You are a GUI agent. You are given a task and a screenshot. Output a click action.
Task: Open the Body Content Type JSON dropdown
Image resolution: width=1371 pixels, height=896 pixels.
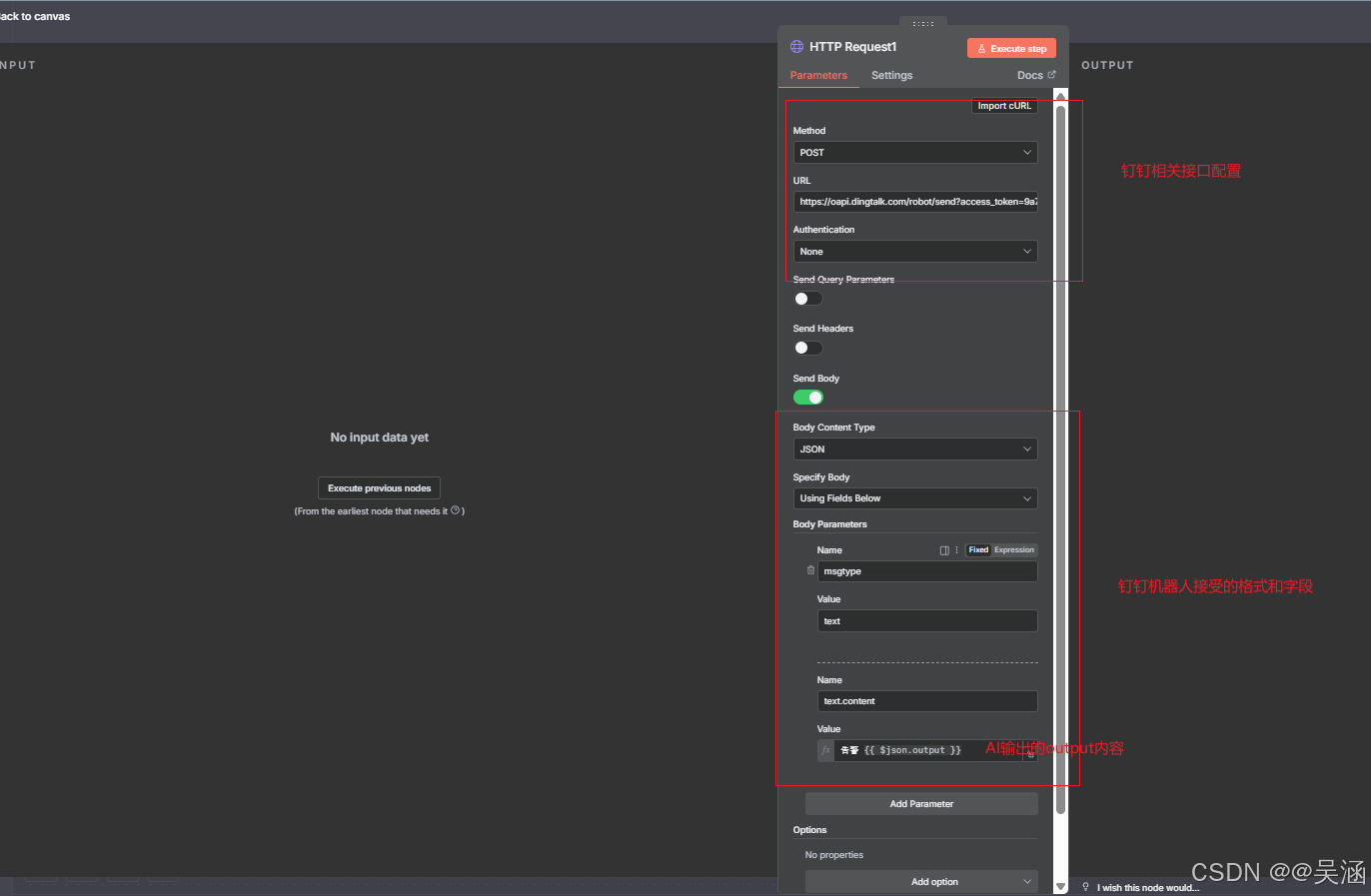[915, 449]
